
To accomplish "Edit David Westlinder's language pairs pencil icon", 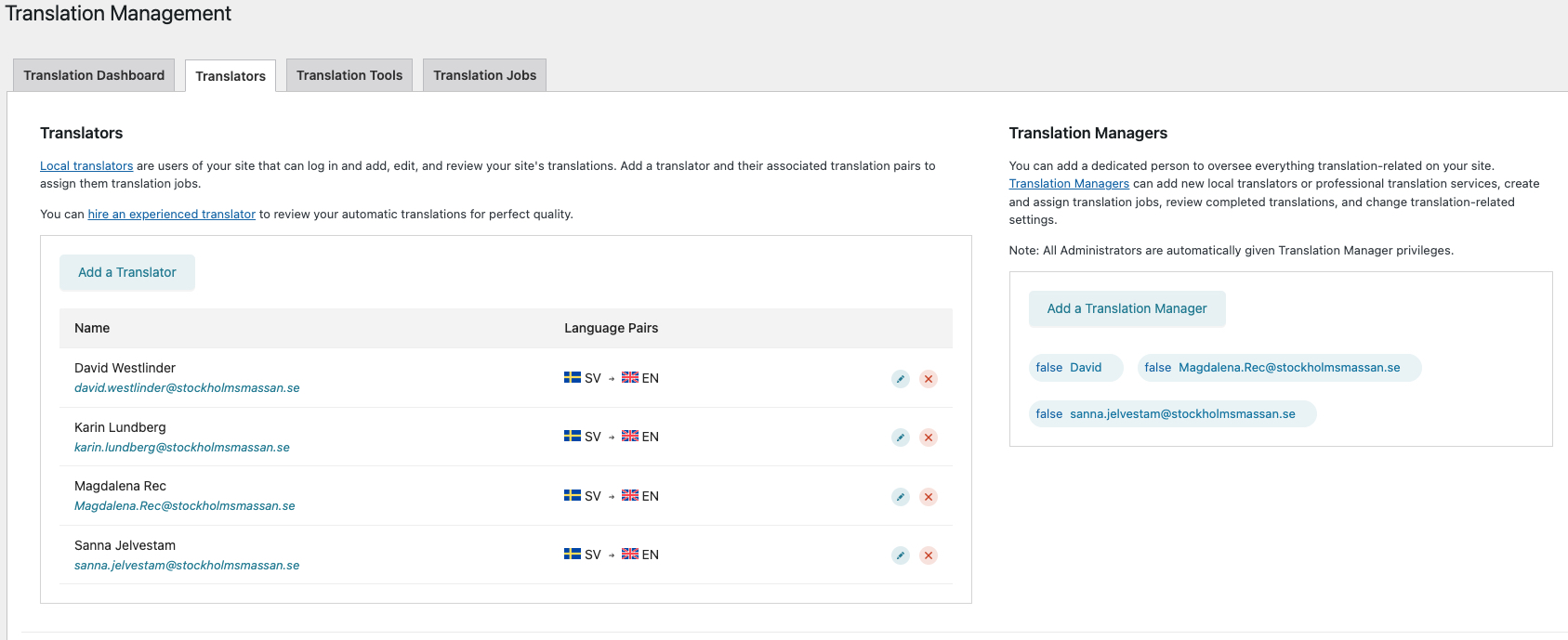I will (900, 379).
